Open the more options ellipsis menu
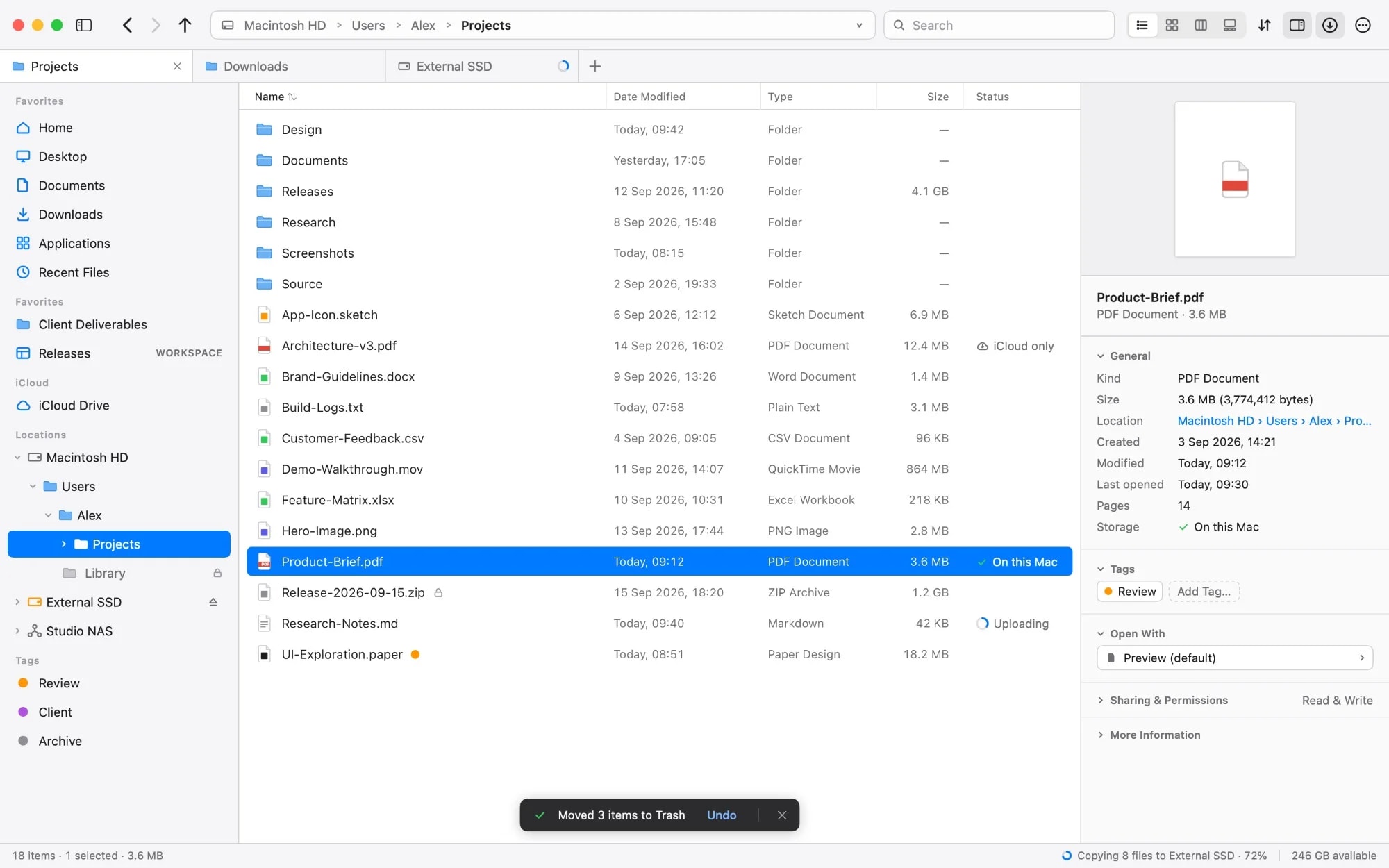The height and width of the screenshot is (868, 1389). [1363, 25]
